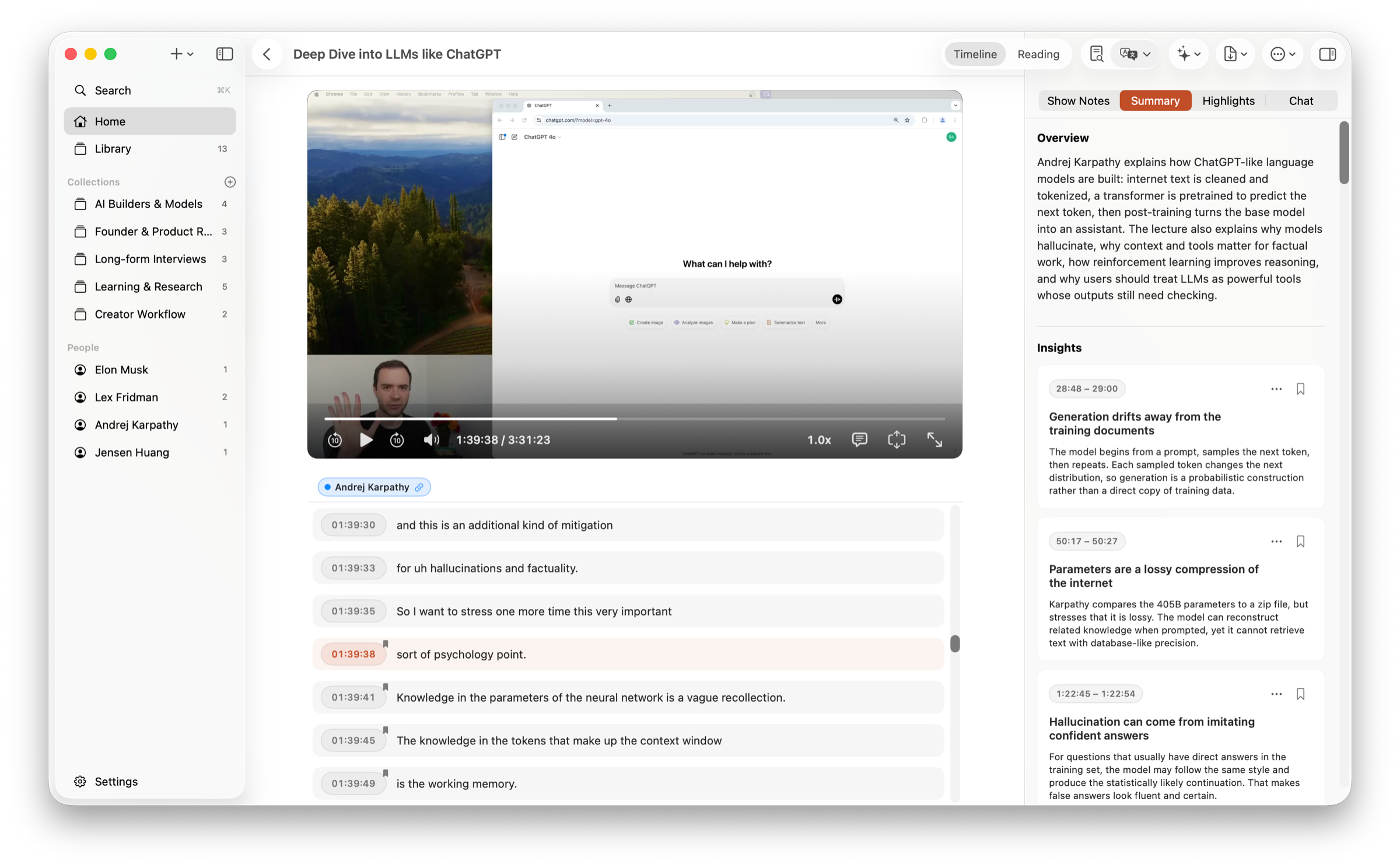Mute the video volume
The width and height of the screenshot is (1400, 868).
431,440
